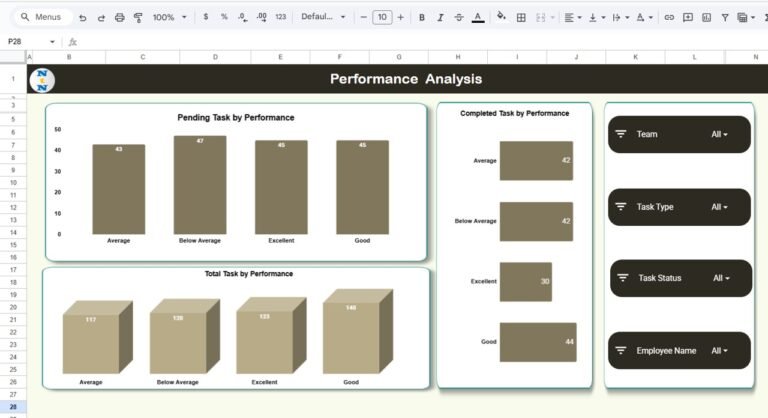The height and width of the screenshot is (418, 768).
Task: Click the Good bar labeled 44 in Completed chart
Action: tap(538, 342)
